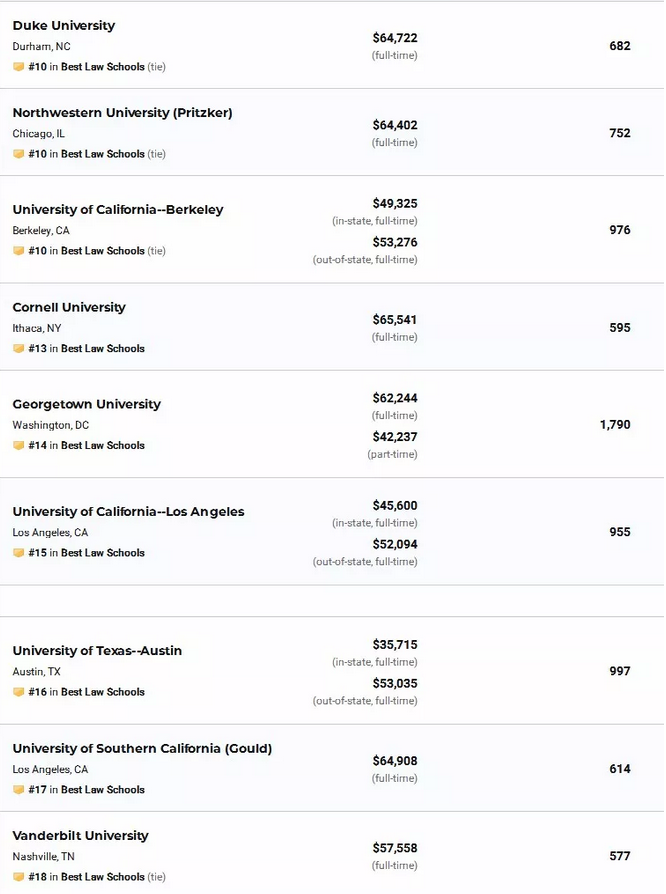
Task: Select the University of Southern California (Gould)
Action: coord(142,749)
